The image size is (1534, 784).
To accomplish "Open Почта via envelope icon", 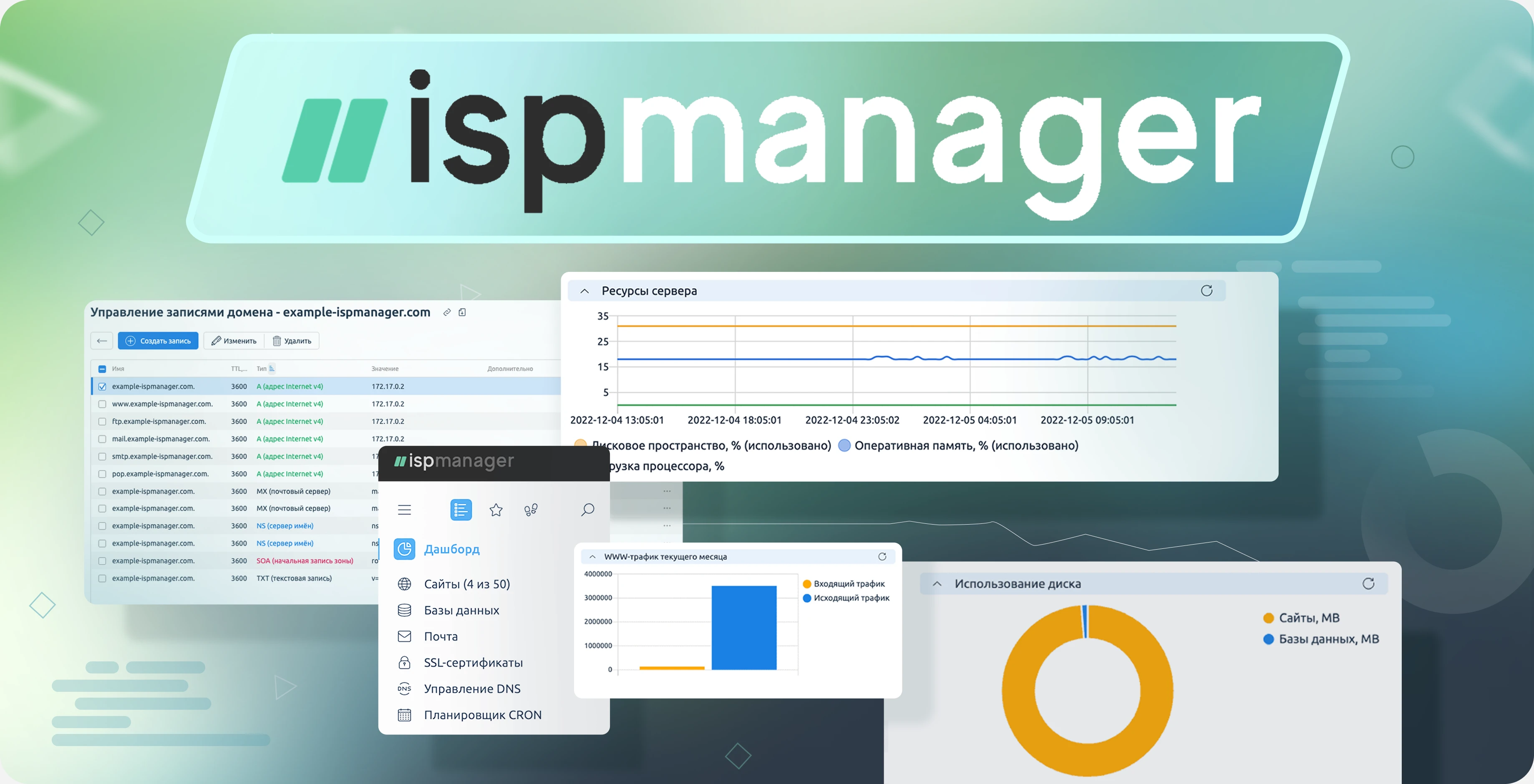I will (406, 636).
